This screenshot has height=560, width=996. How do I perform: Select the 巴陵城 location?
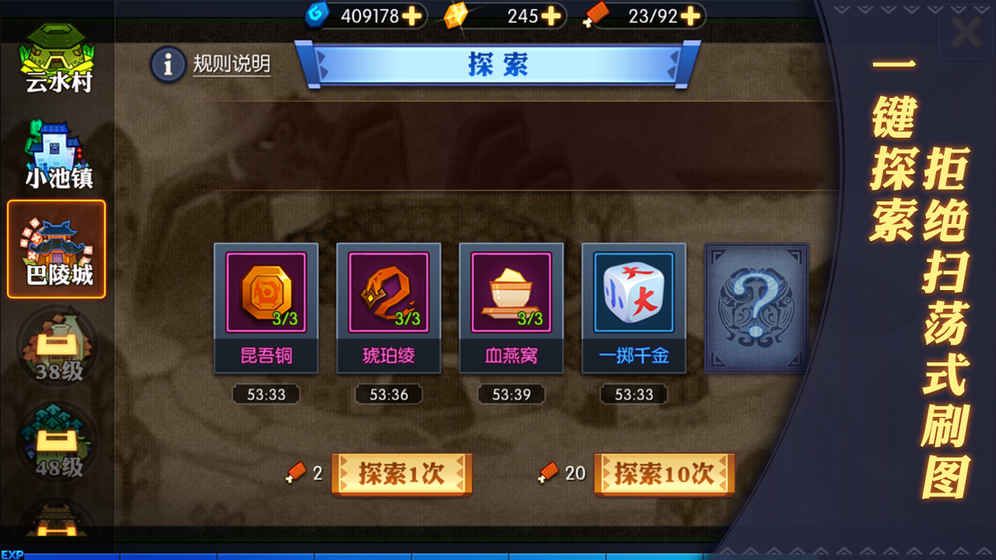coord(57,250)
